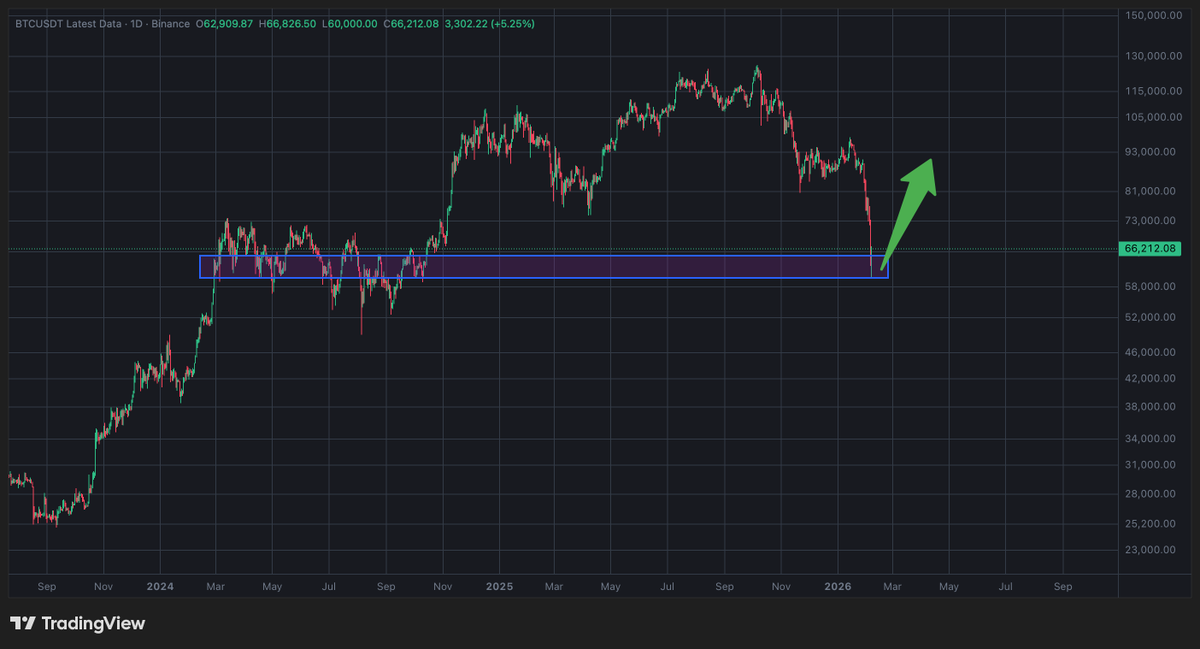Image resolution: width=1200 pixels, height=649 pixels.
Task: Click the 2026 year label on time axis
Action: pyautogui.click(x=838, y=587)
